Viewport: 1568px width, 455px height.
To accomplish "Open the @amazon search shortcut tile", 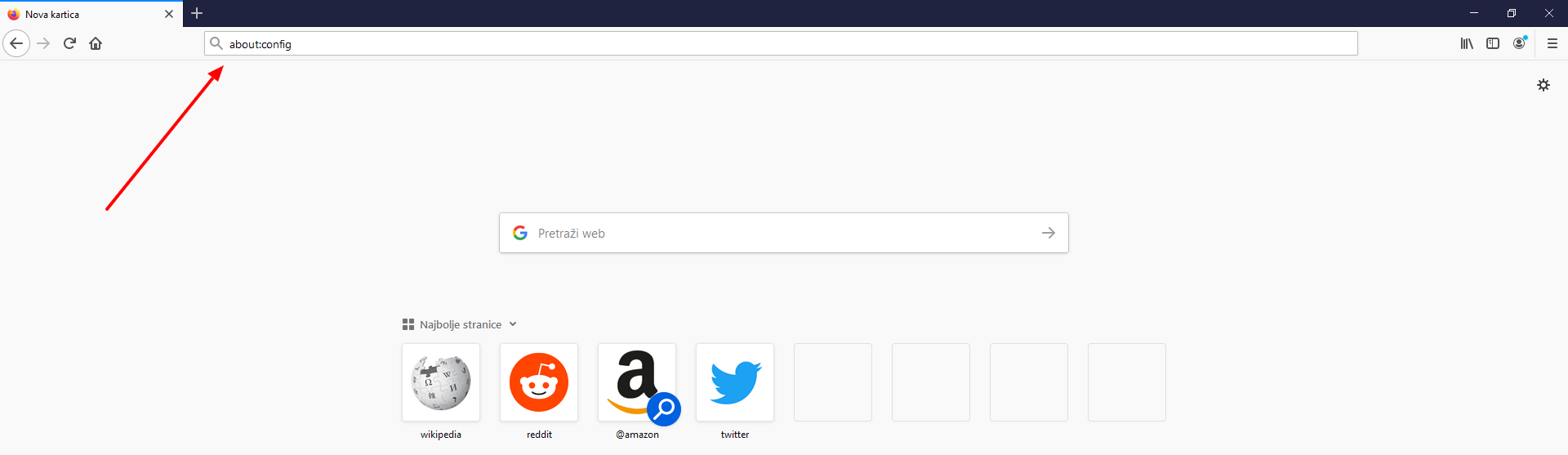I will 637,382.
